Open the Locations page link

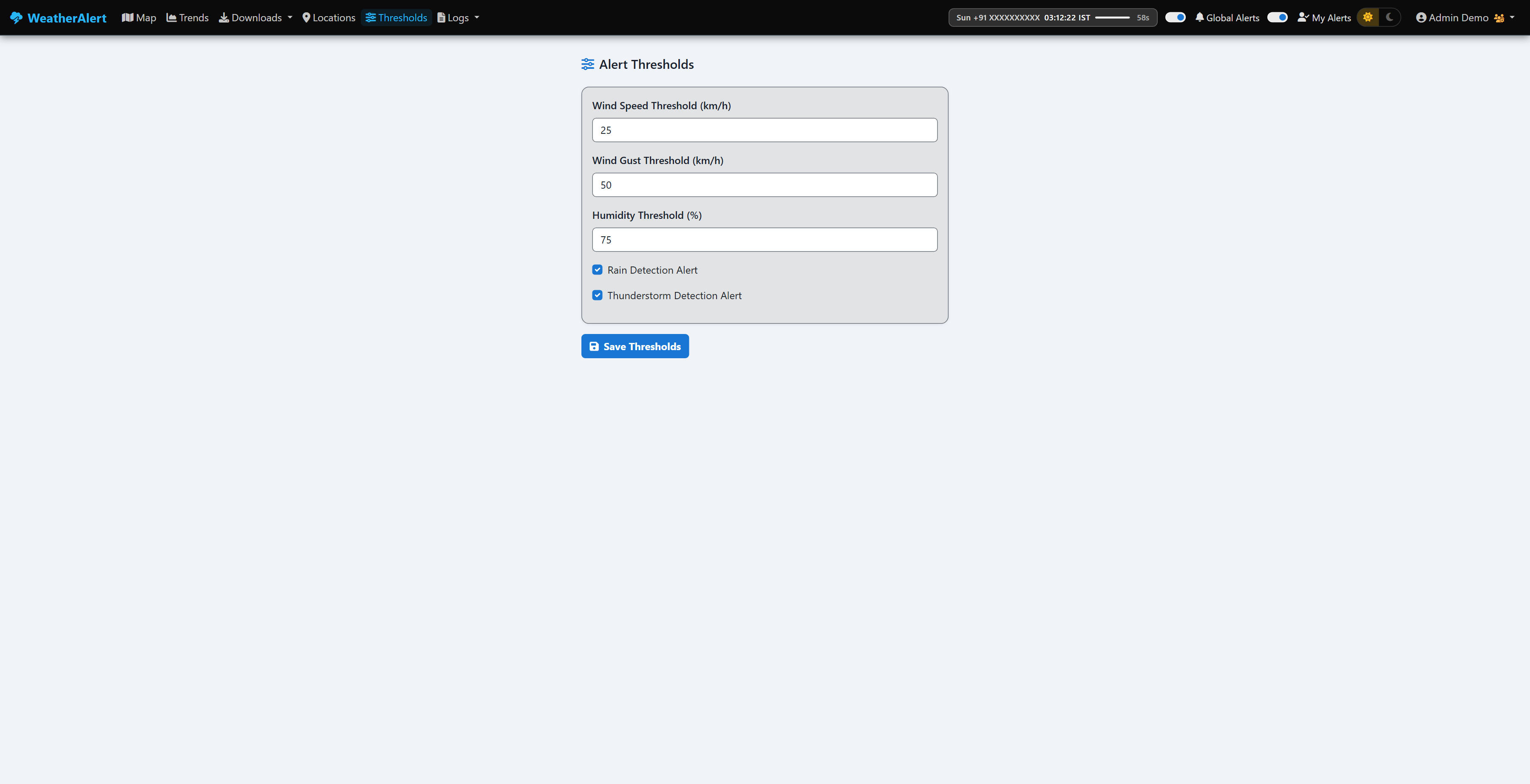tap(329, 18)
